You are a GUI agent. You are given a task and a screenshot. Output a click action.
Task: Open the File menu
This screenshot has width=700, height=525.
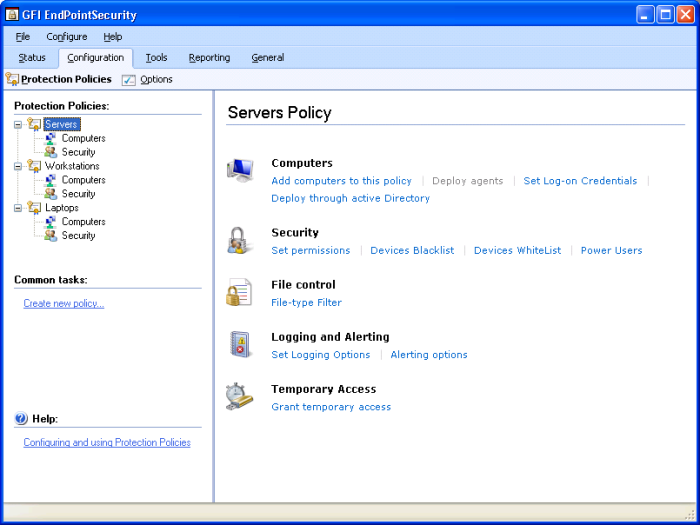[x=23, y=37]
